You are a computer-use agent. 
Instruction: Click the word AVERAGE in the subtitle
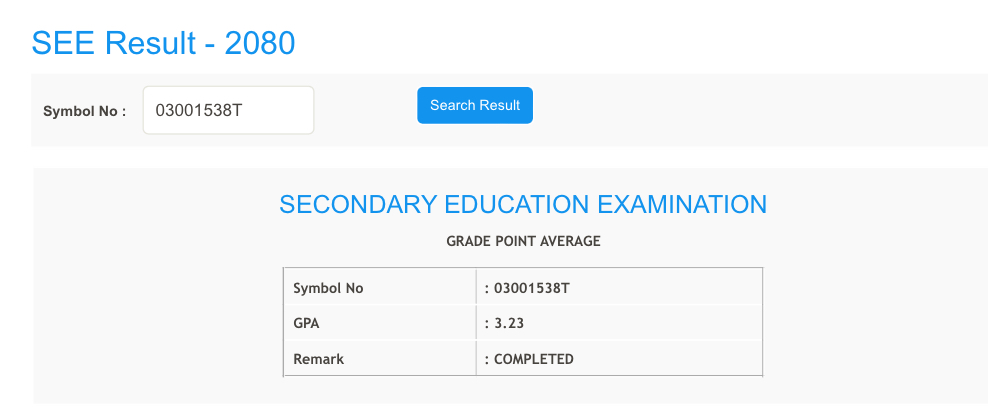coord(572,241)
